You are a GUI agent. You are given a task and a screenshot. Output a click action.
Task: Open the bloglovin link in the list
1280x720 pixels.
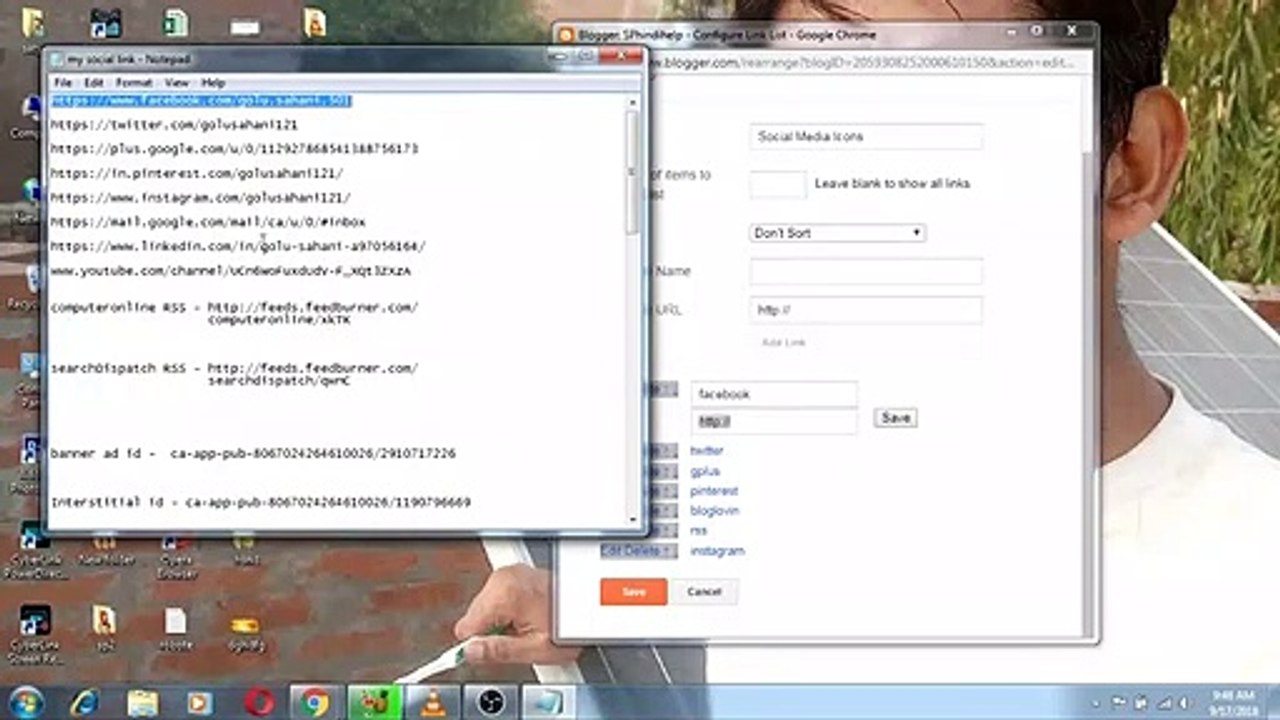coord(714,511)
